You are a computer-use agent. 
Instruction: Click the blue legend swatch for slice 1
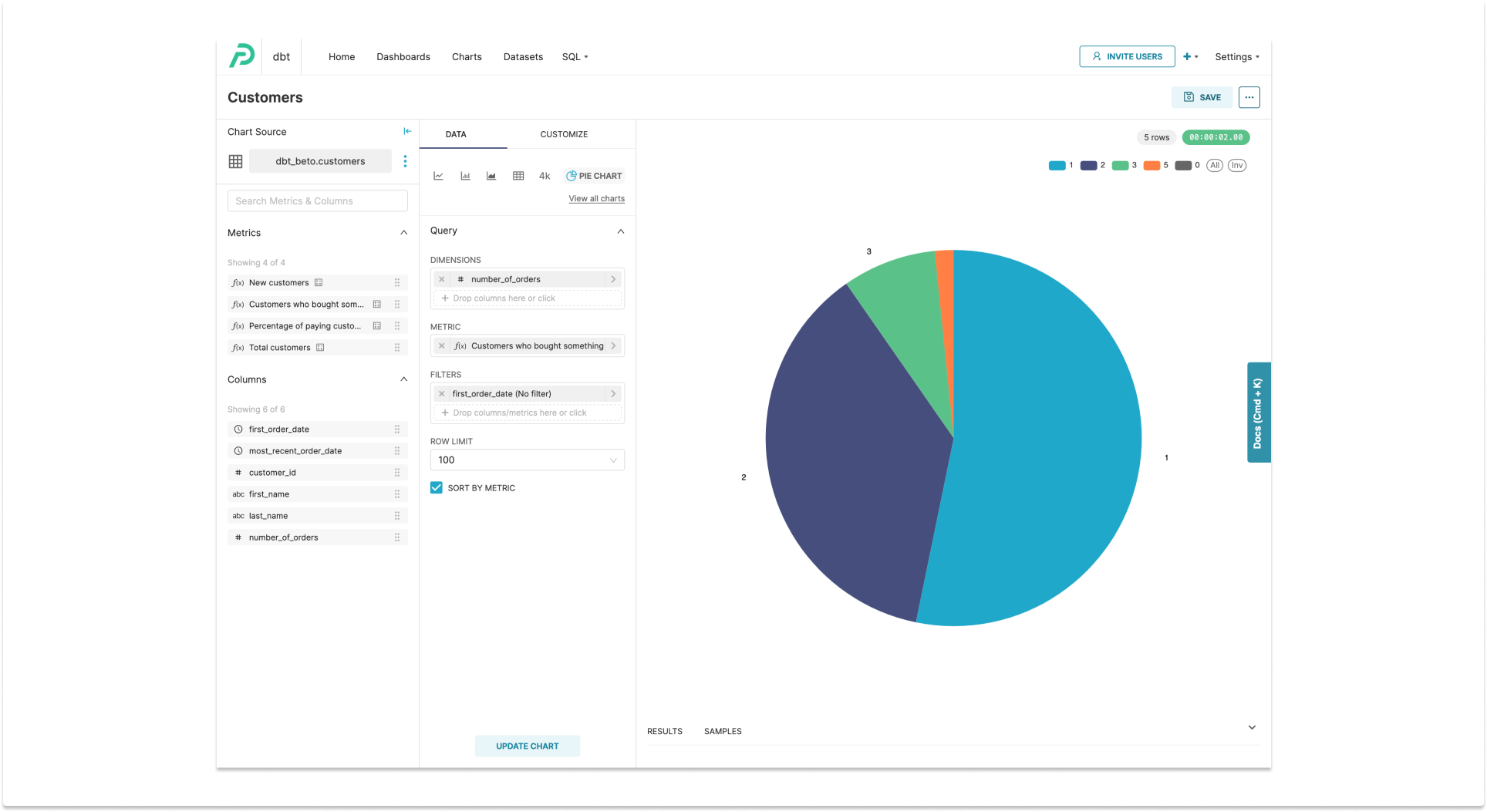pos(1057,165)
